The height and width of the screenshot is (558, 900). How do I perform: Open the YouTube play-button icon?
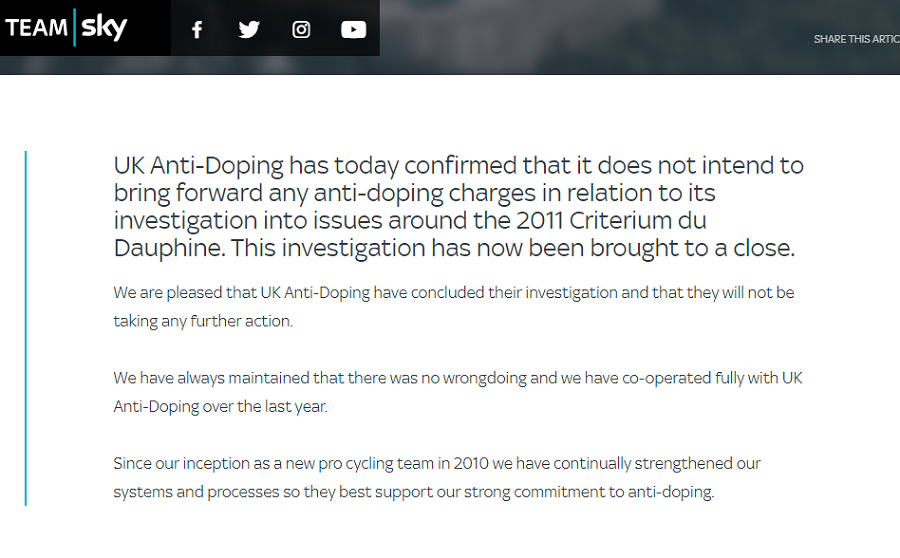354,29
